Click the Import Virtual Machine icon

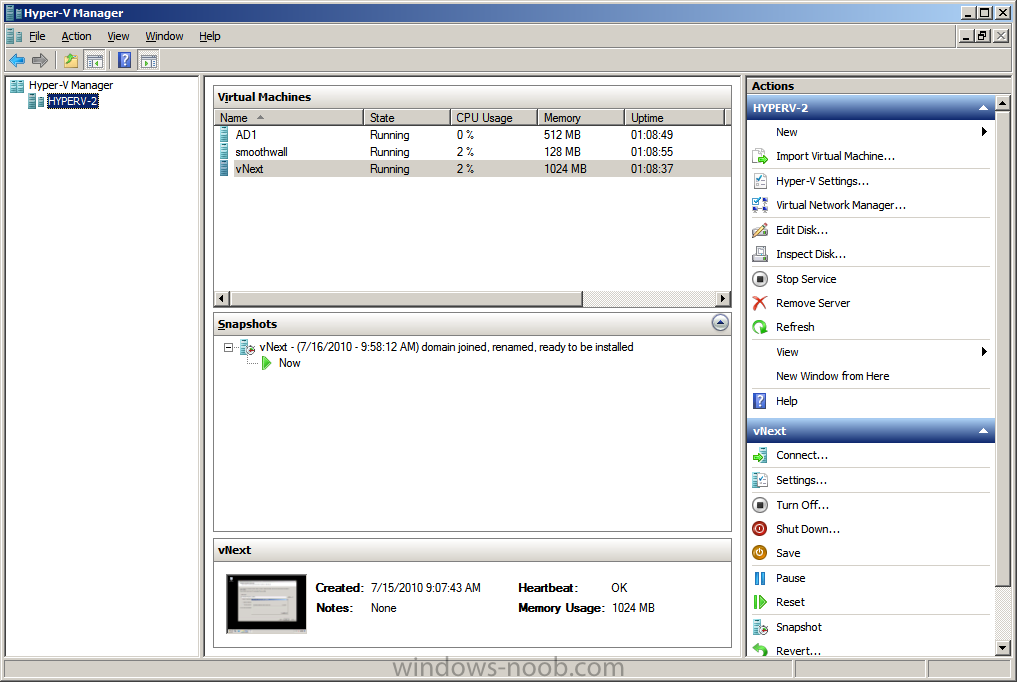pos(760,156)
